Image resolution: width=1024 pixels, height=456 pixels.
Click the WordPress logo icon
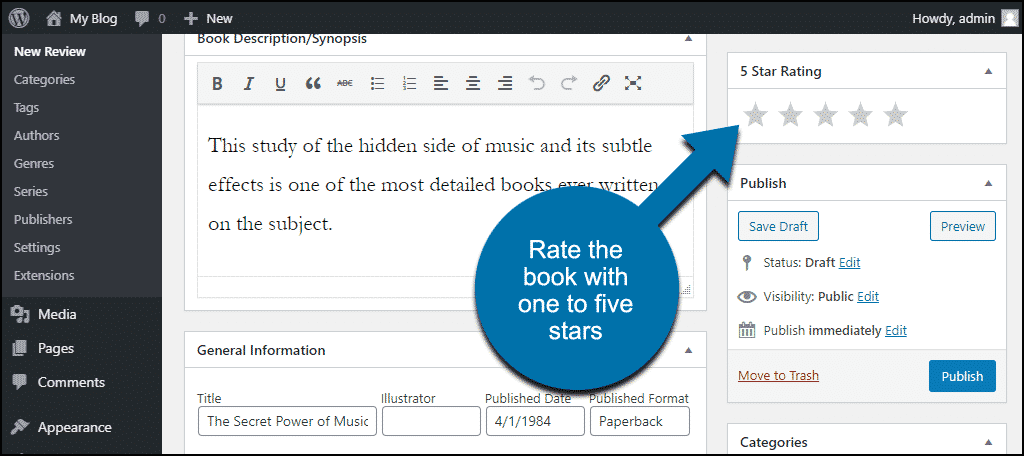click(x=18, y=18)
